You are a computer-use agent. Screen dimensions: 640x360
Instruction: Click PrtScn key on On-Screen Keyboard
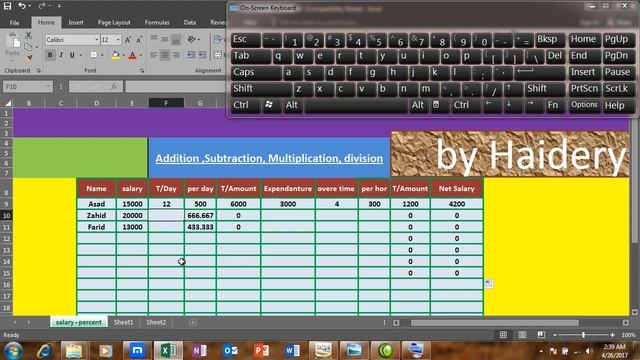pos(584,89)
